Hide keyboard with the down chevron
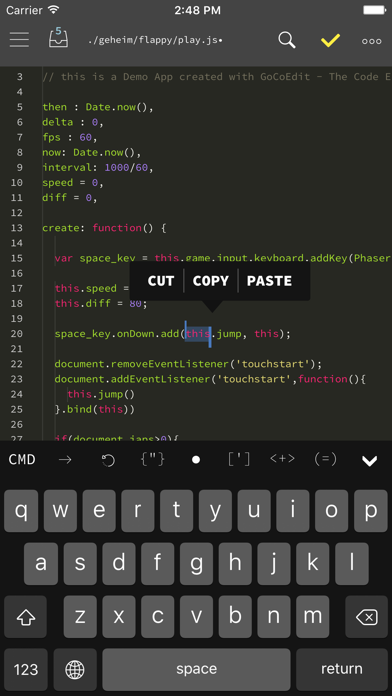Screen dimensions: 392x696 tap(369, 461)
